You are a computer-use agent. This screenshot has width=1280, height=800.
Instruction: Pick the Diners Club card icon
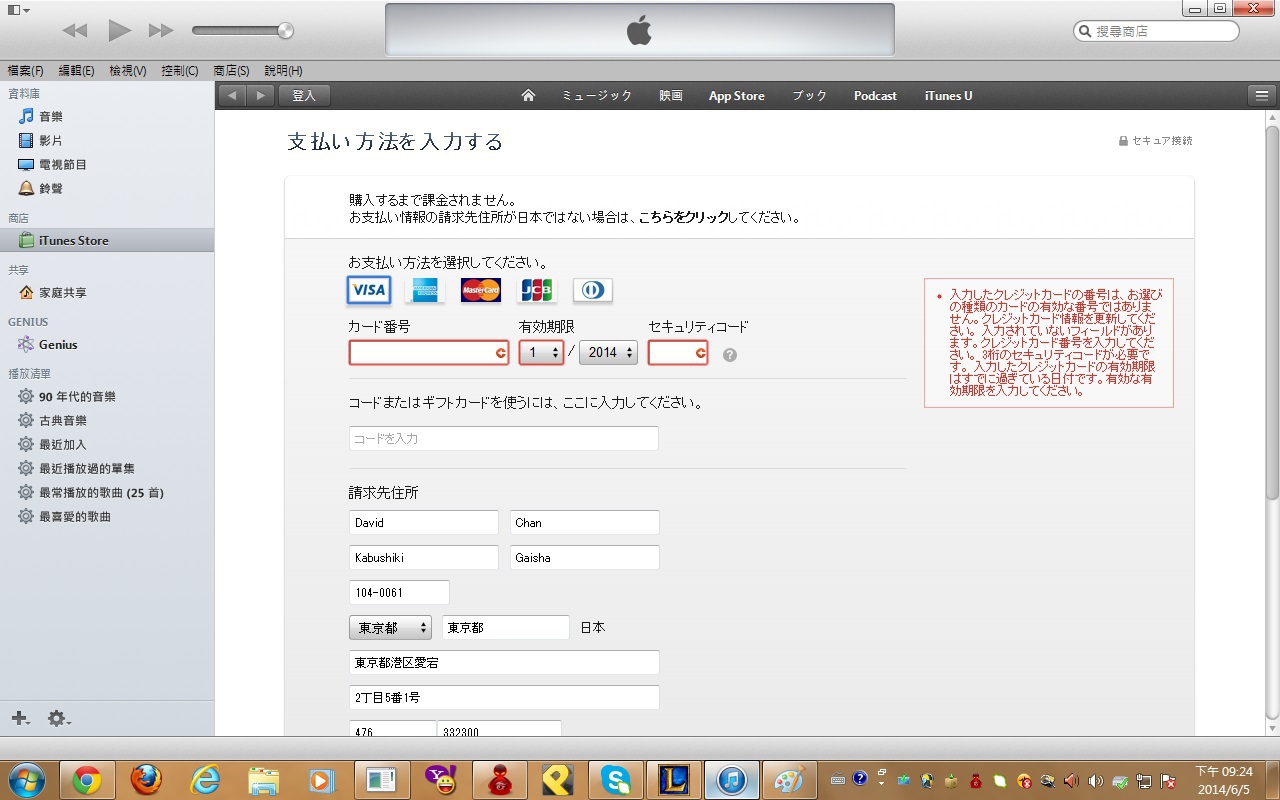pyautogui.click(x=593, y=290)
